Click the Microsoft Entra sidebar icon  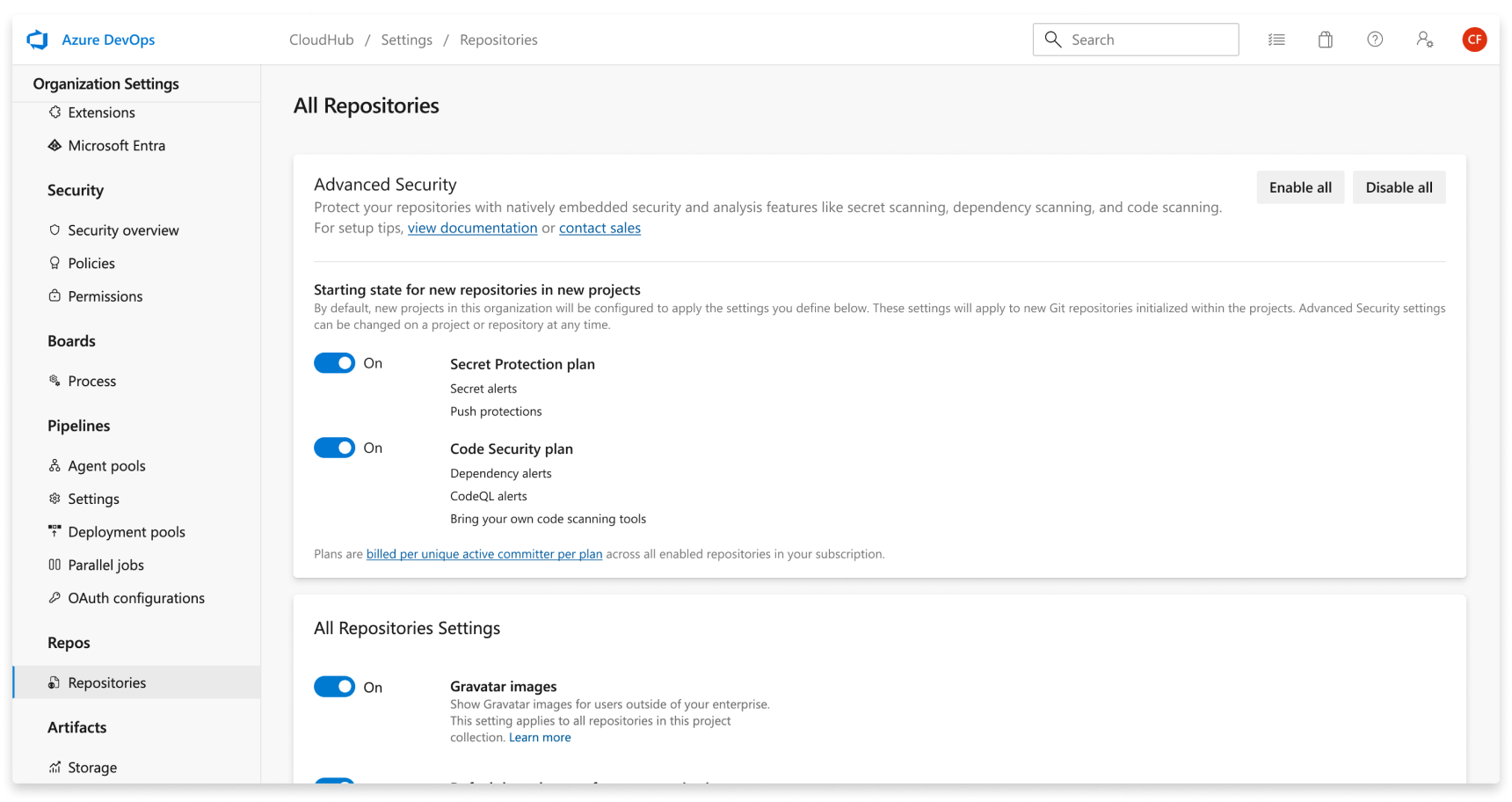[x=55, y=146]
